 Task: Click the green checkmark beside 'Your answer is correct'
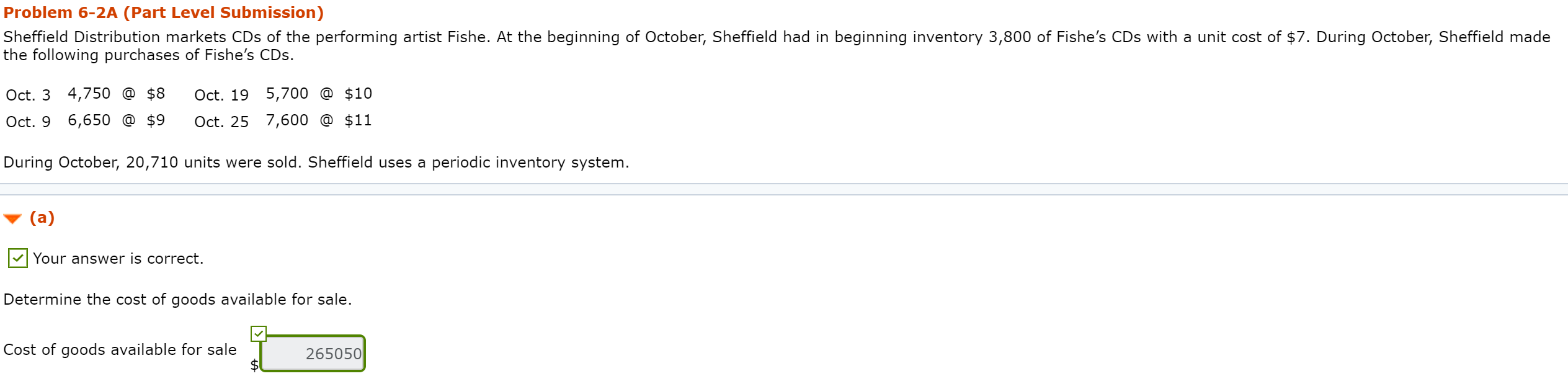coord(17,258)
